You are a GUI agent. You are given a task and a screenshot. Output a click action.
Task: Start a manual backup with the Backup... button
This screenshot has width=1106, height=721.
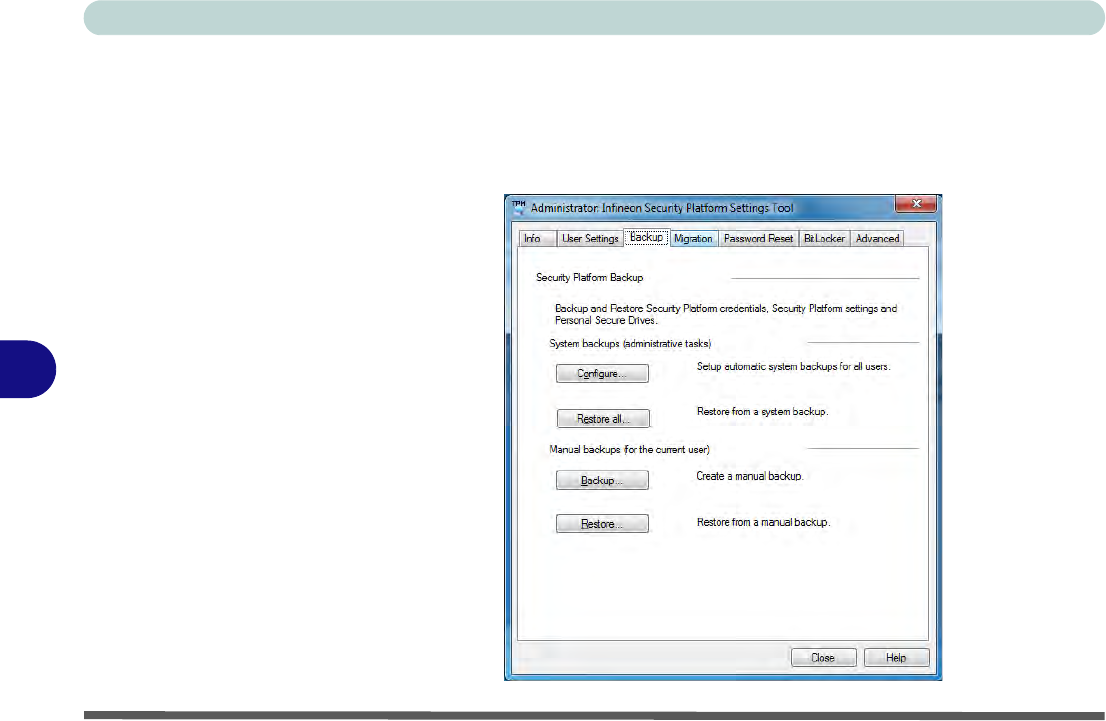pos(602,481)
